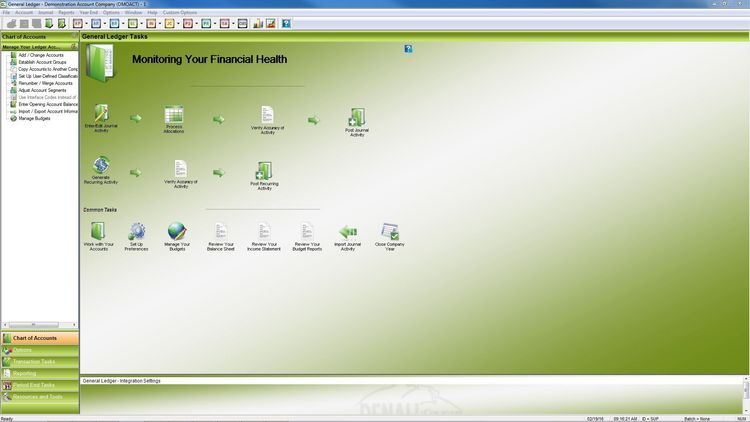The image size is (750, 422).
Task: Switch to Transaction Tasks navigation pane
Action: tap(34, 361)
